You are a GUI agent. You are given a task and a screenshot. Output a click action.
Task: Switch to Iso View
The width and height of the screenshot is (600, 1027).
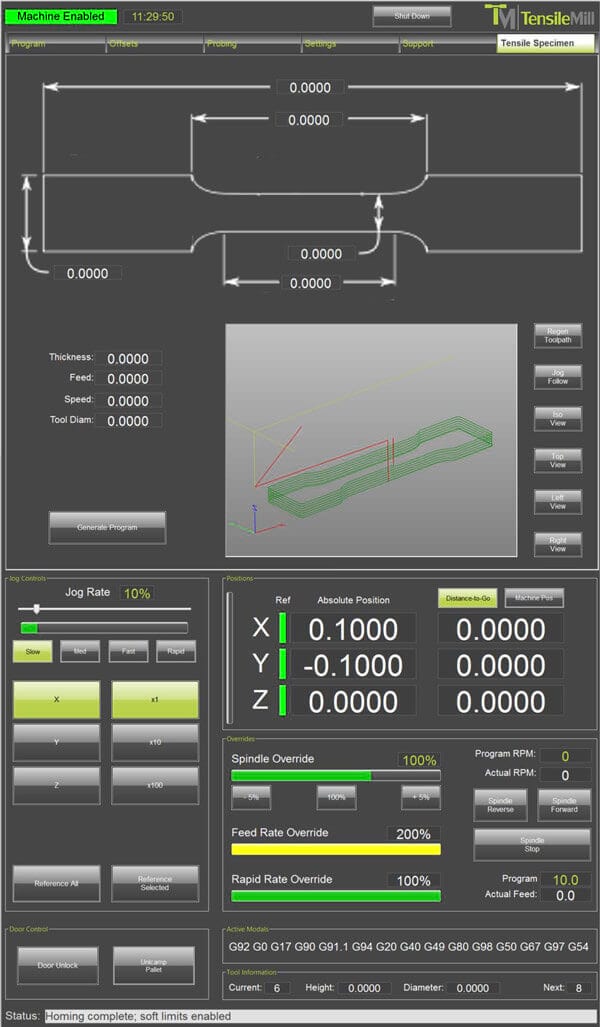point(557,418)
